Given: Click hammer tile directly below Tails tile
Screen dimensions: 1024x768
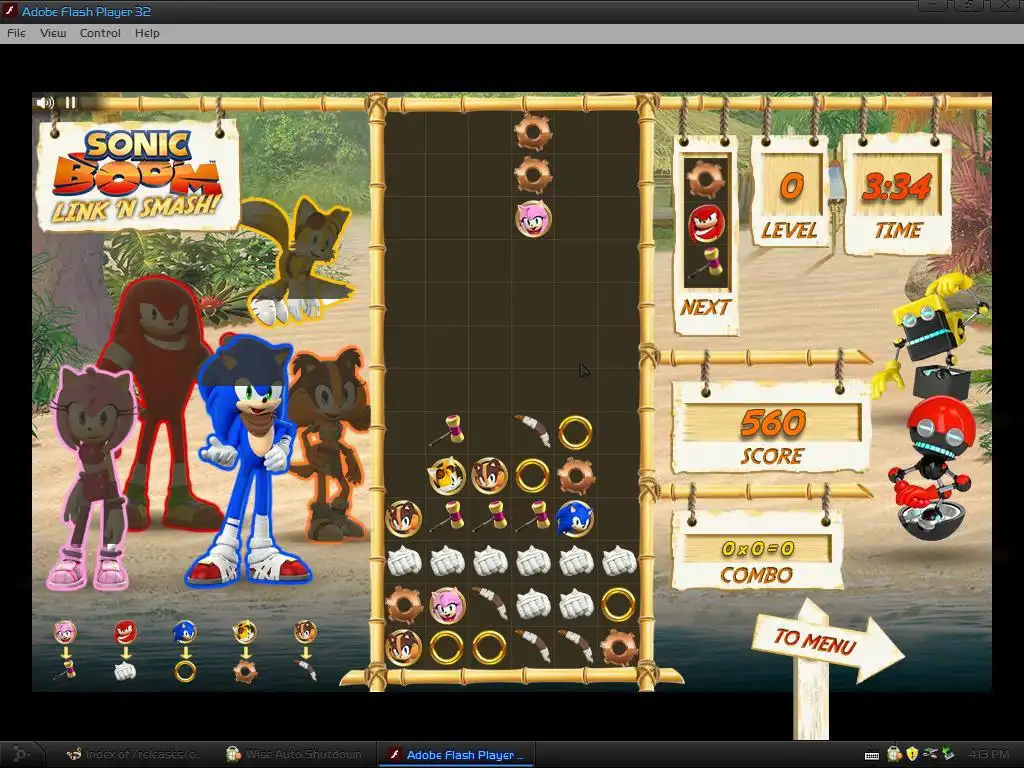Looking at the screenshot, I should point(447,517).
